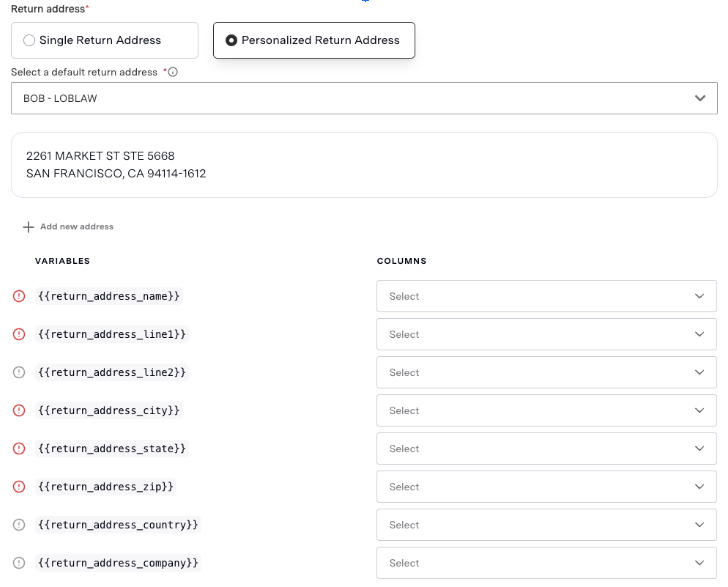Open the column select for return_address_zip
728x587 pixels.
546,487
